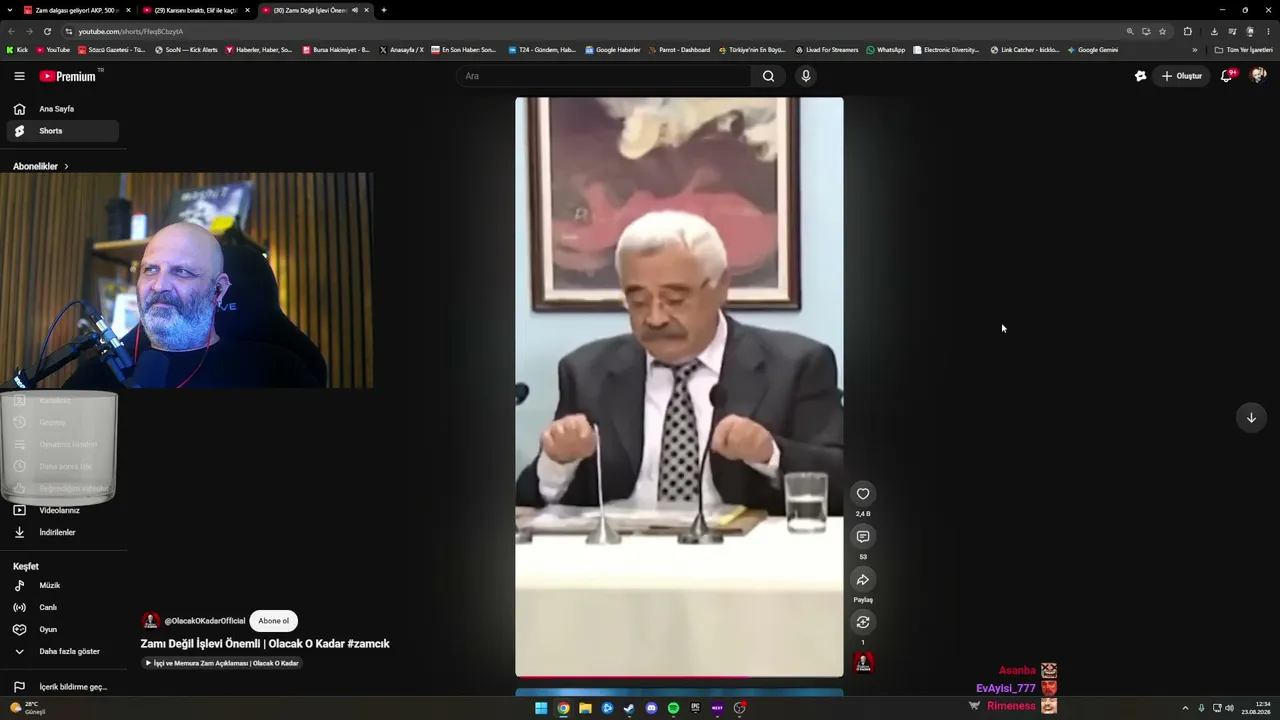Screen dimensions: 1280x720
Task: Open the @OlacakOKadarOfficial channel link
Action: (204, 621)
